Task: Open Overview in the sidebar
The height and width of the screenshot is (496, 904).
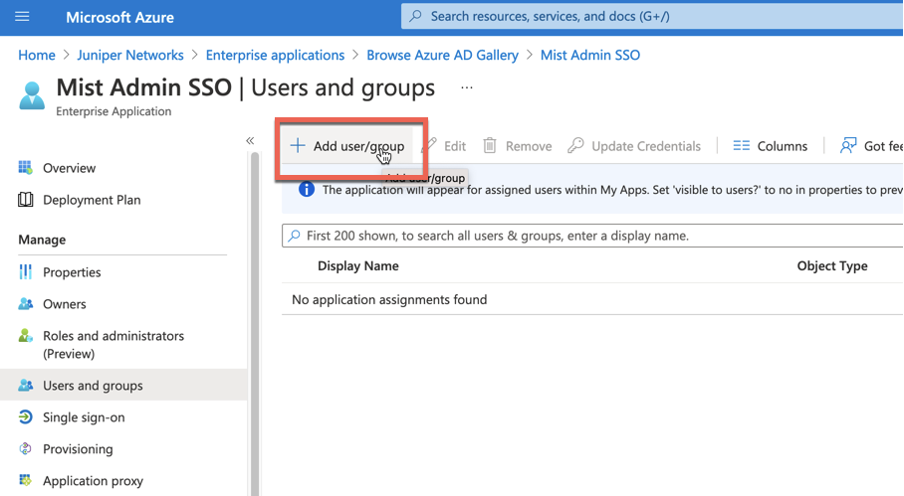Action: click(x=69, y=168)
